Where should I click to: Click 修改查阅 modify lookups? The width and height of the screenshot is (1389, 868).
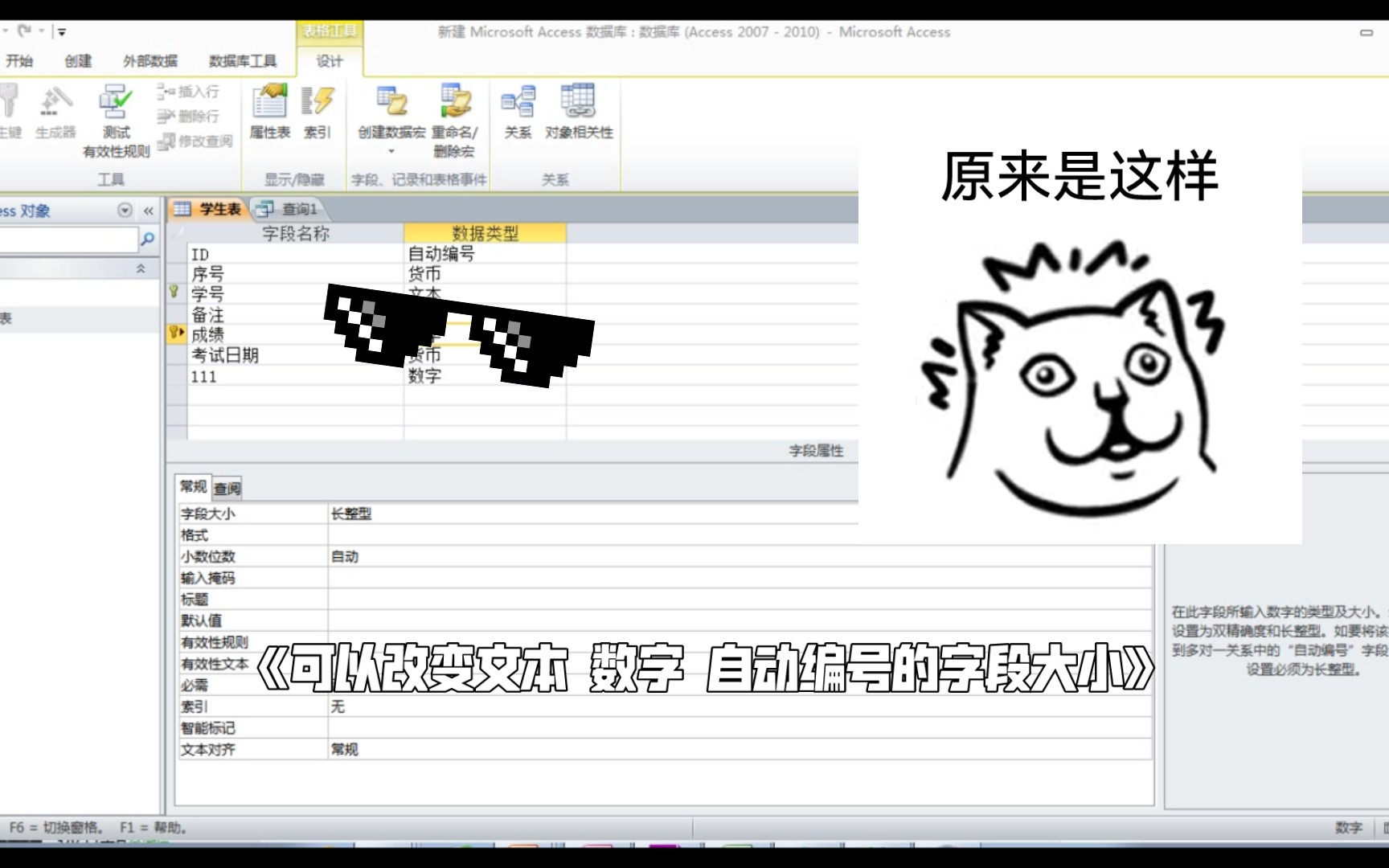(x=195, y=141)
